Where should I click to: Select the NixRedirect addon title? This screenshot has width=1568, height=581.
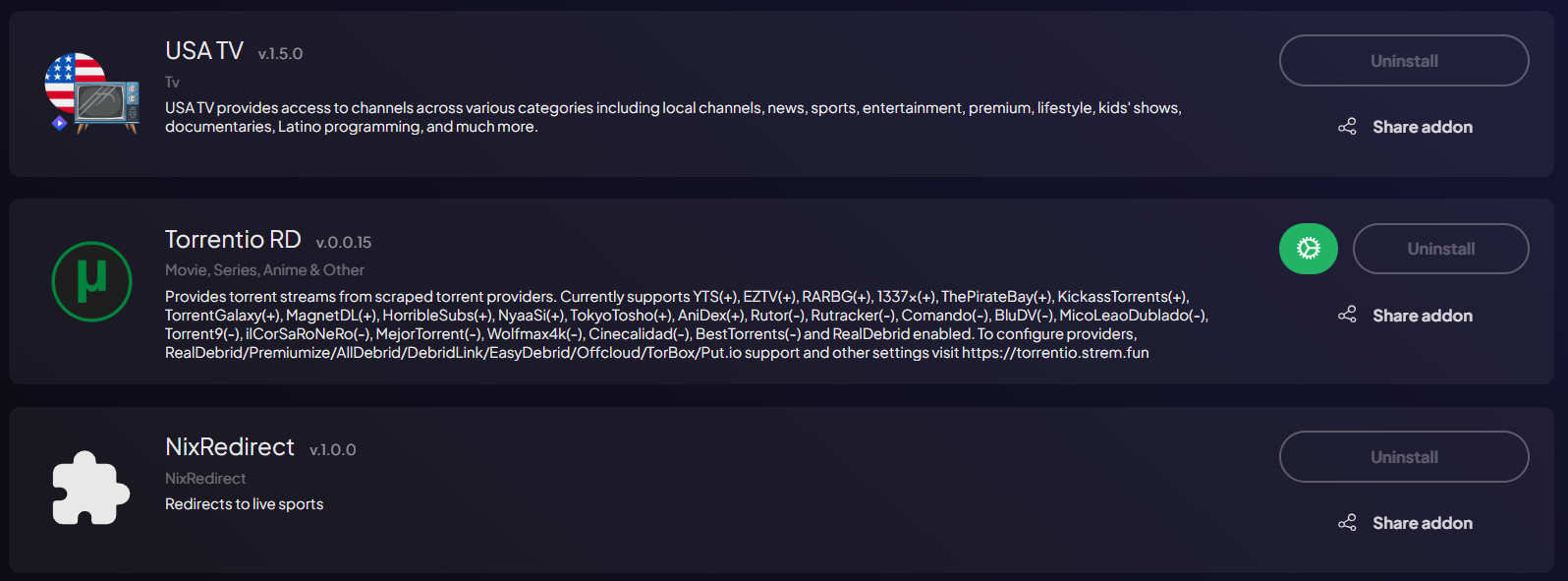pos(230,447)
